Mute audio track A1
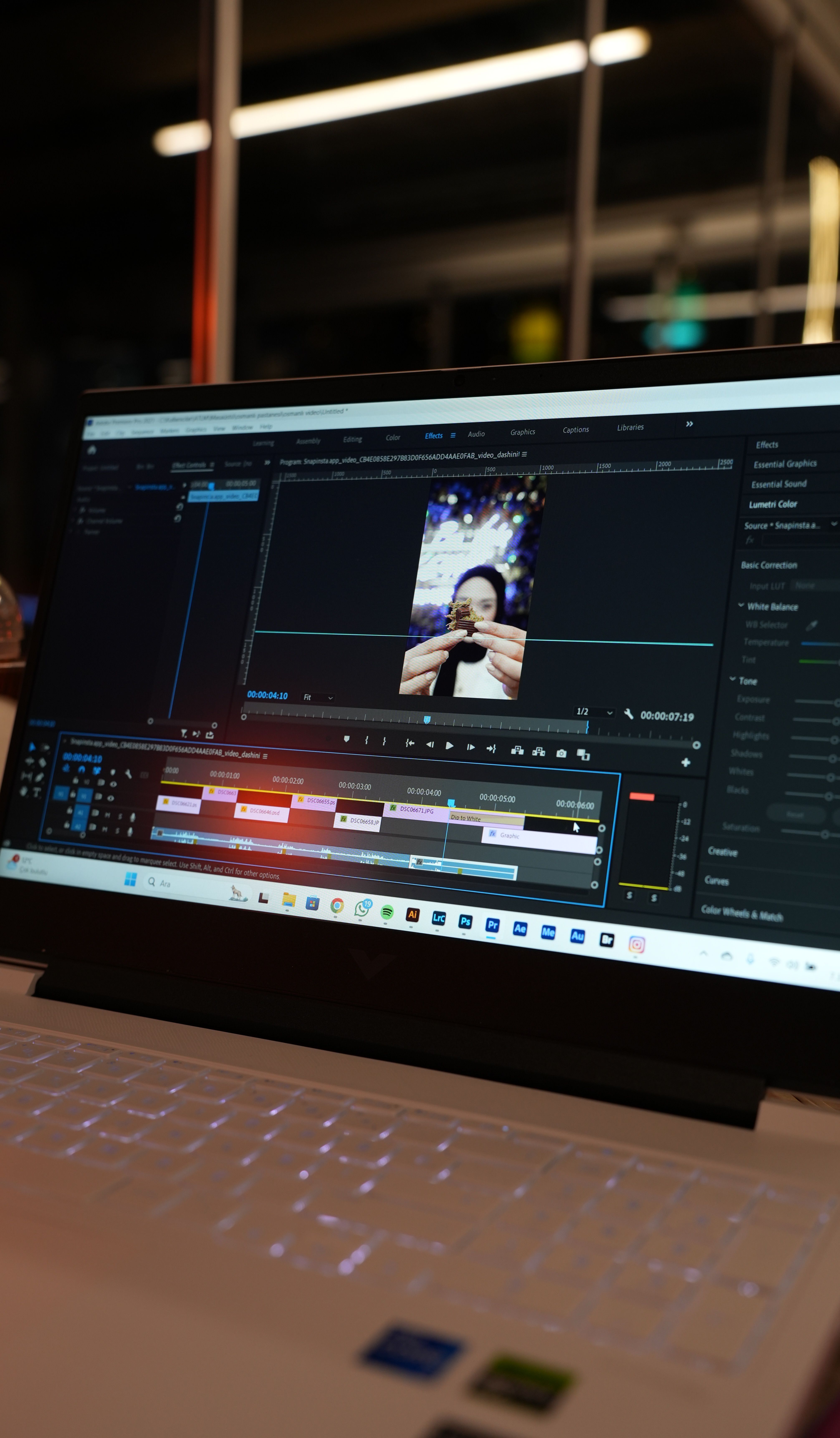The image size is (840, 1438). coord(107,815)
